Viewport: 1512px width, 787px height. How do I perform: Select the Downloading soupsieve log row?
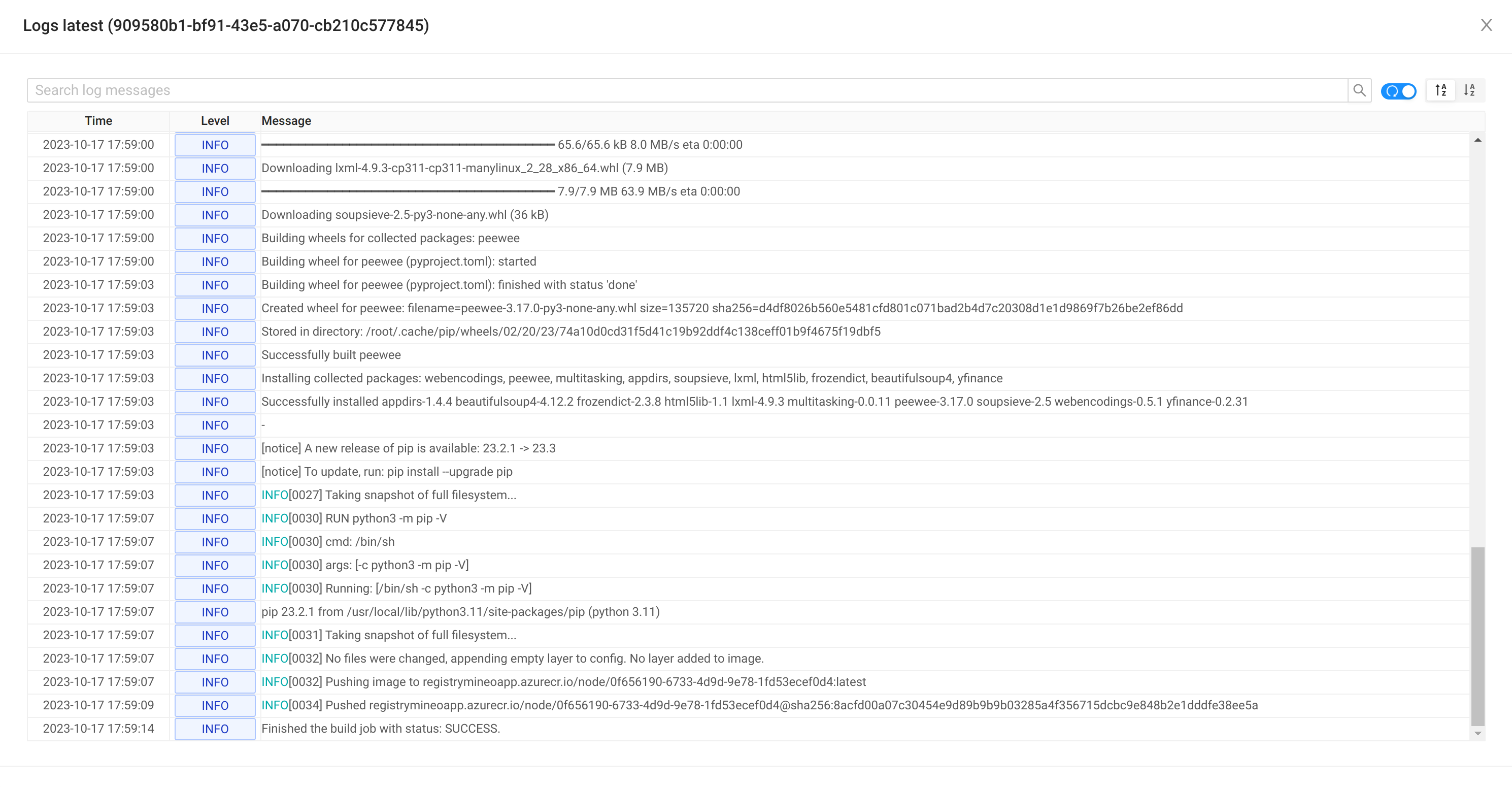click(x=405, y=214)
